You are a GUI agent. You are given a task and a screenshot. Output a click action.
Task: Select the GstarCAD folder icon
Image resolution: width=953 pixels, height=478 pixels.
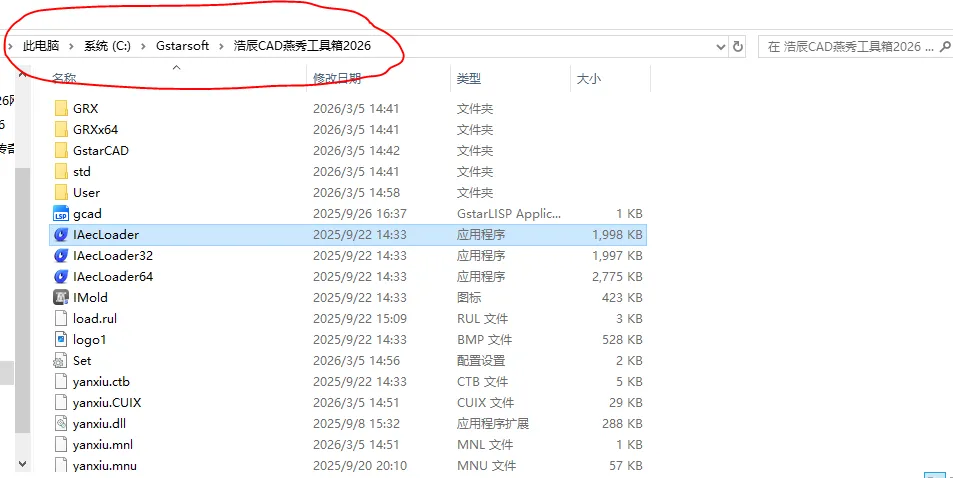coord(61,150)
